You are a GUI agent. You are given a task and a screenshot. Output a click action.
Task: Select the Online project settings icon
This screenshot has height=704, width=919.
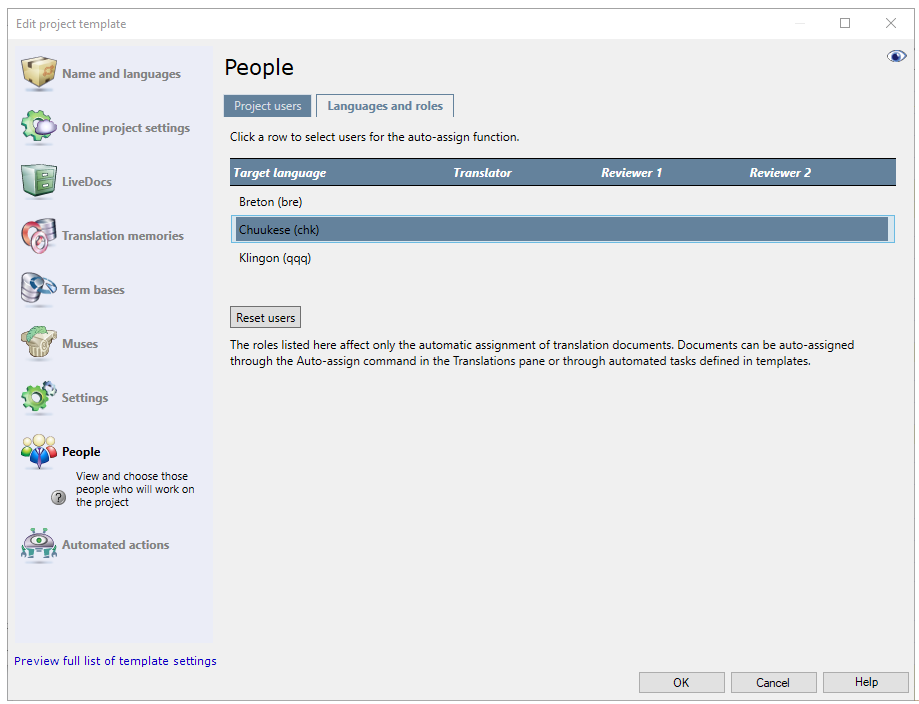click(38, 127)
